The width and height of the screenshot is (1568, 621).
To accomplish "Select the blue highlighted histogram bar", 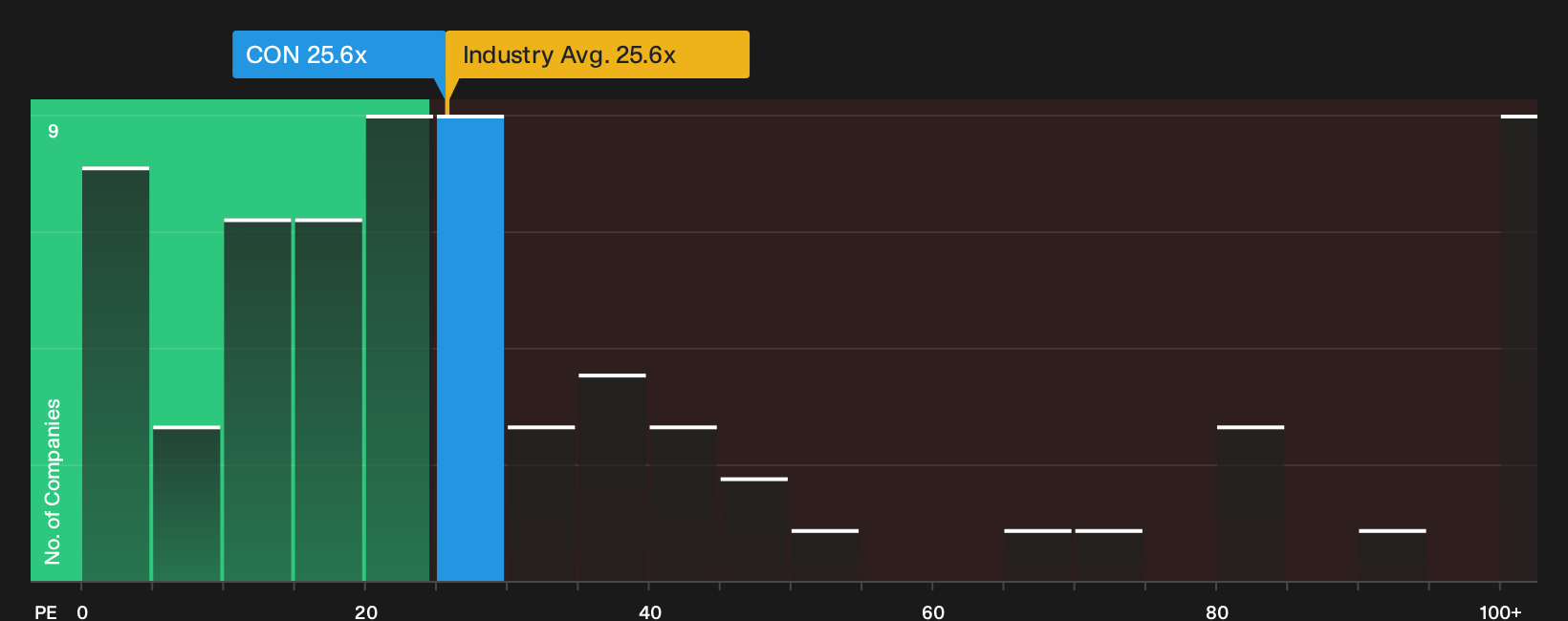I will (x=470, y=348).
